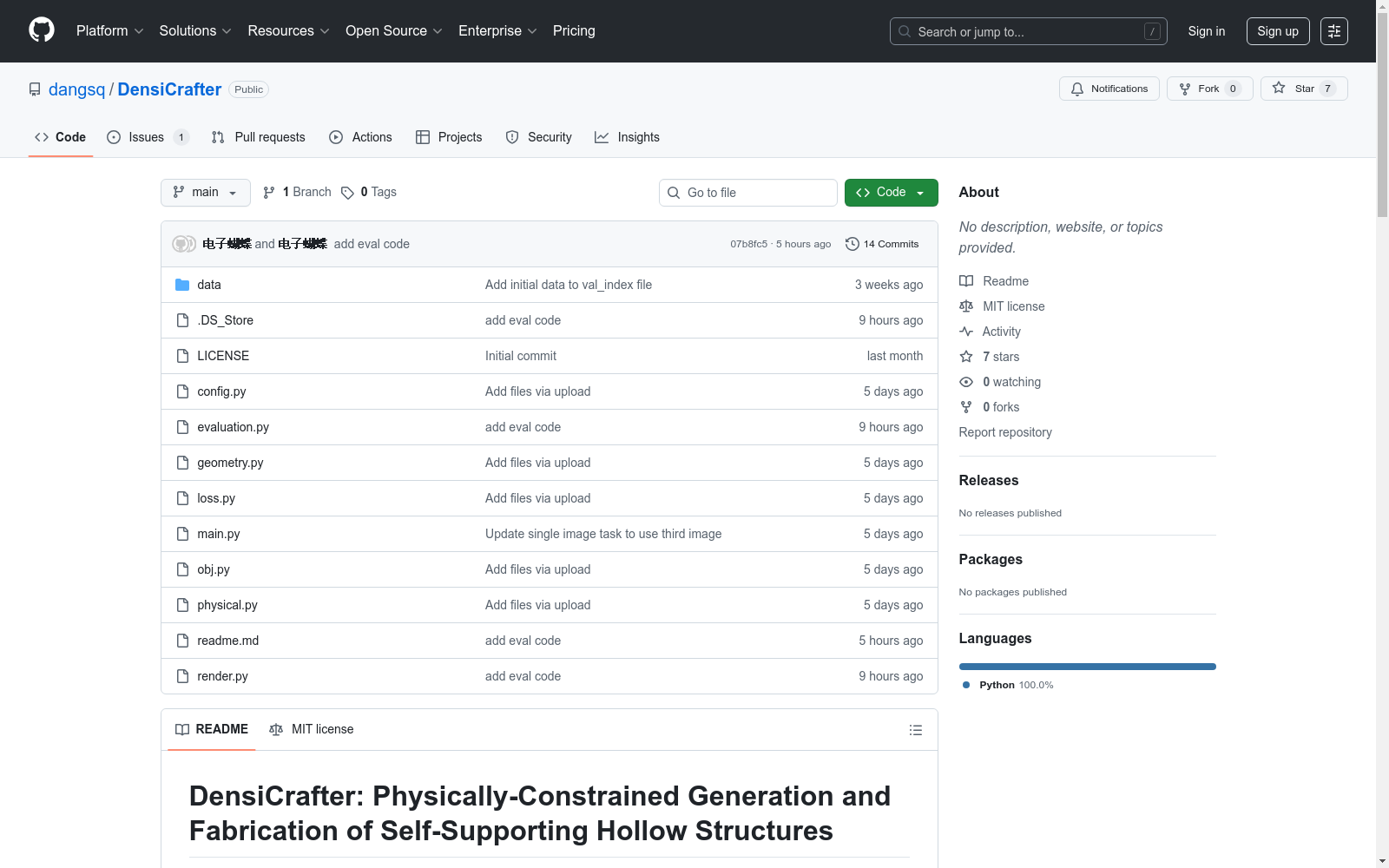Image resolution: width=1389 pixels, height=868 pixels.
Task: Expand the Platform menu
Action: click(109, 31)
